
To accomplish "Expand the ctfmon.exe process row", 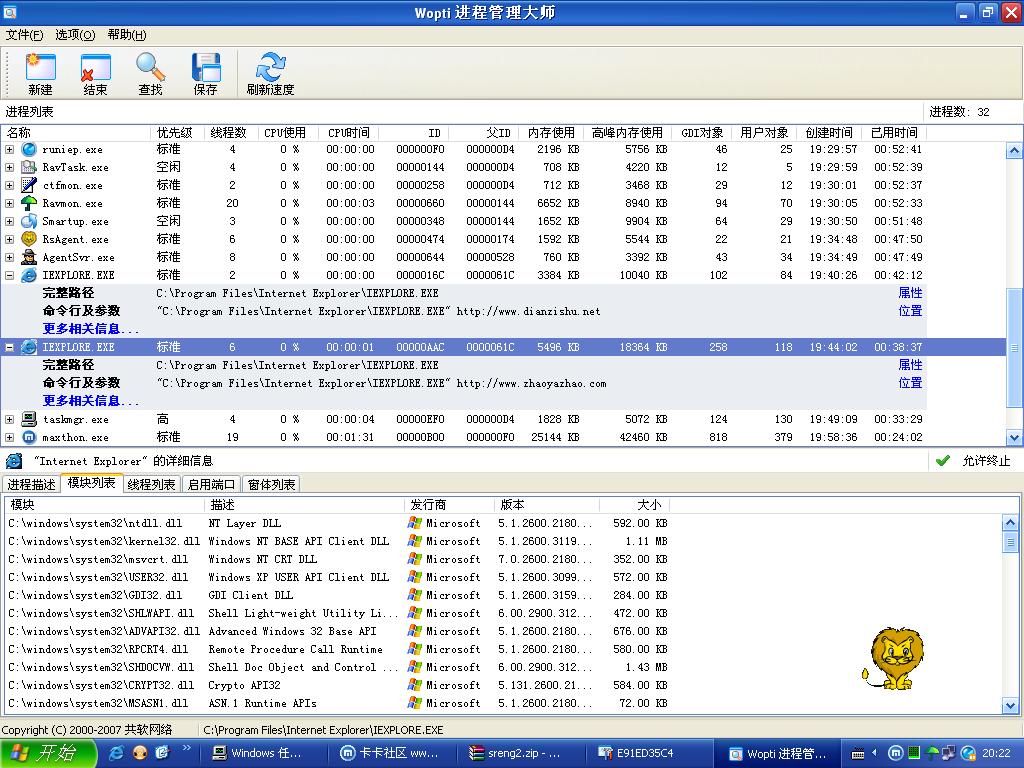I will (x=9, y=185).
